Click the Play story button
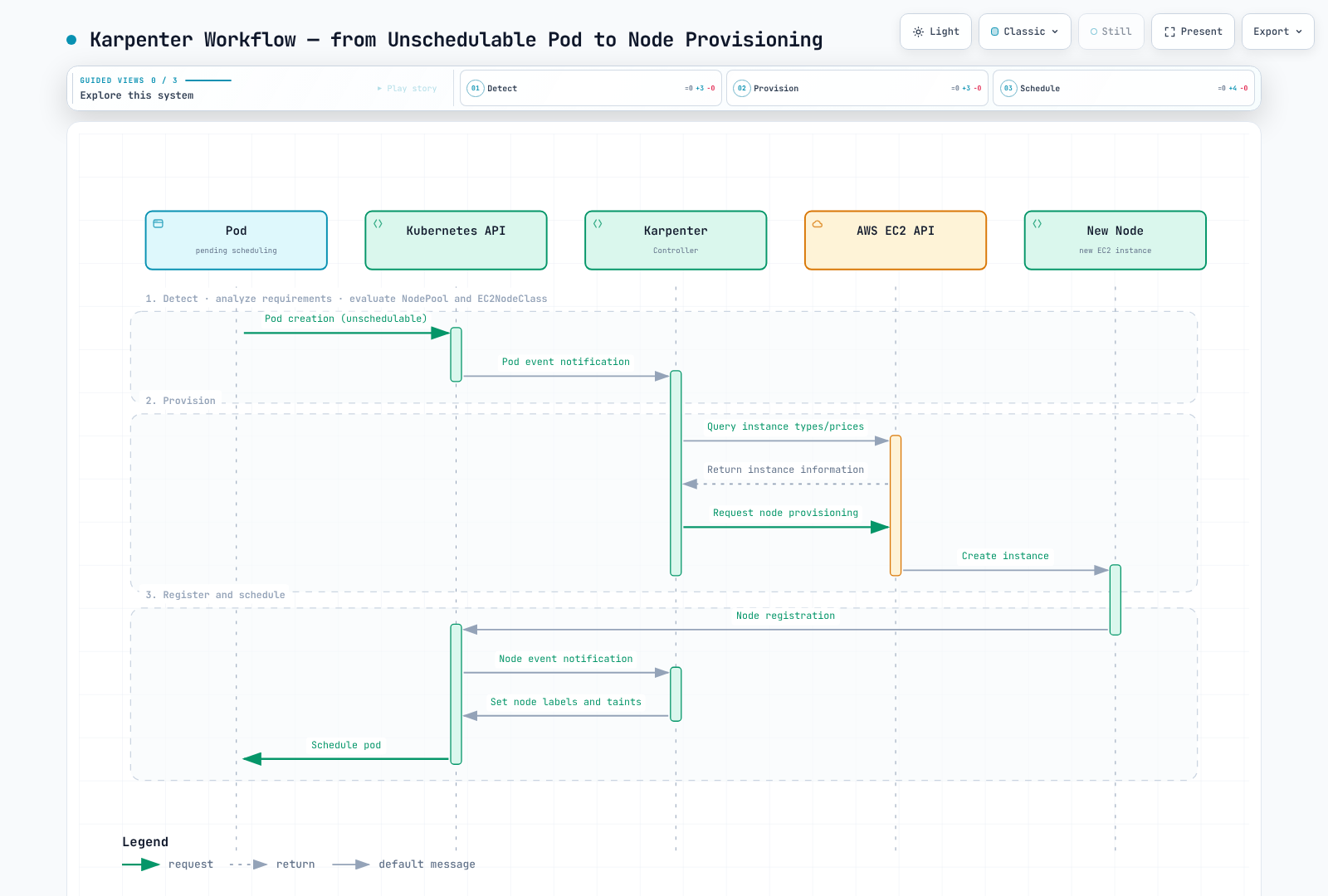 407,89
